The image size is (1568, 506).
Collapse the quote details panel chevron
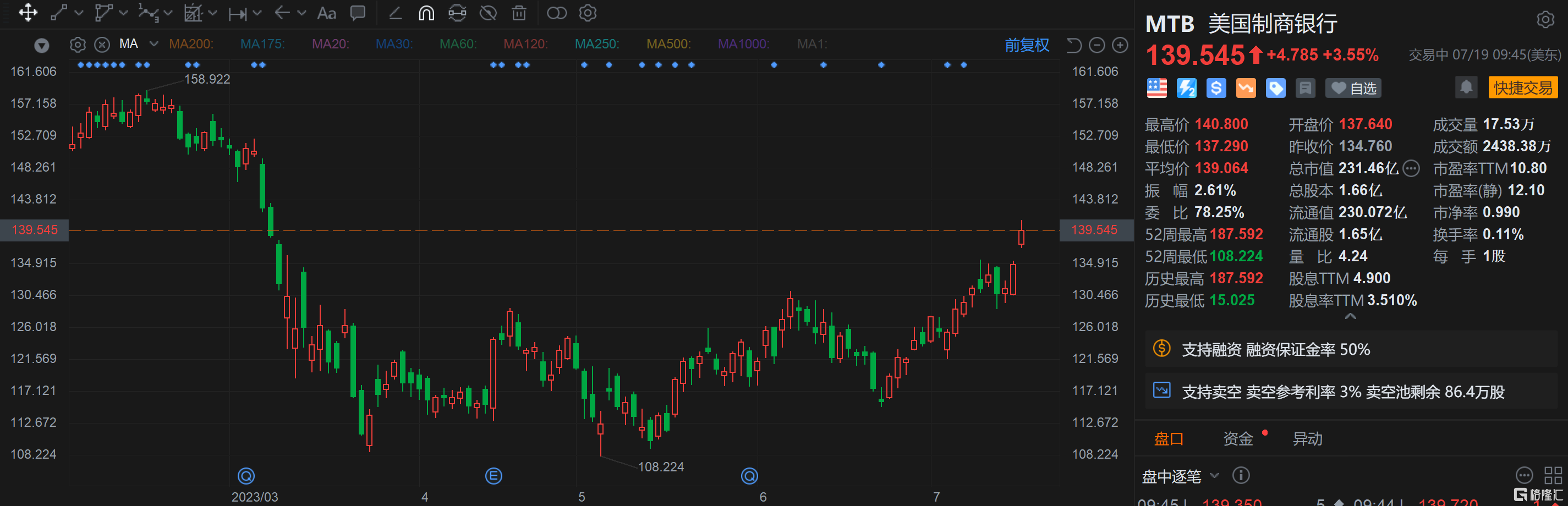(1350, 316)
